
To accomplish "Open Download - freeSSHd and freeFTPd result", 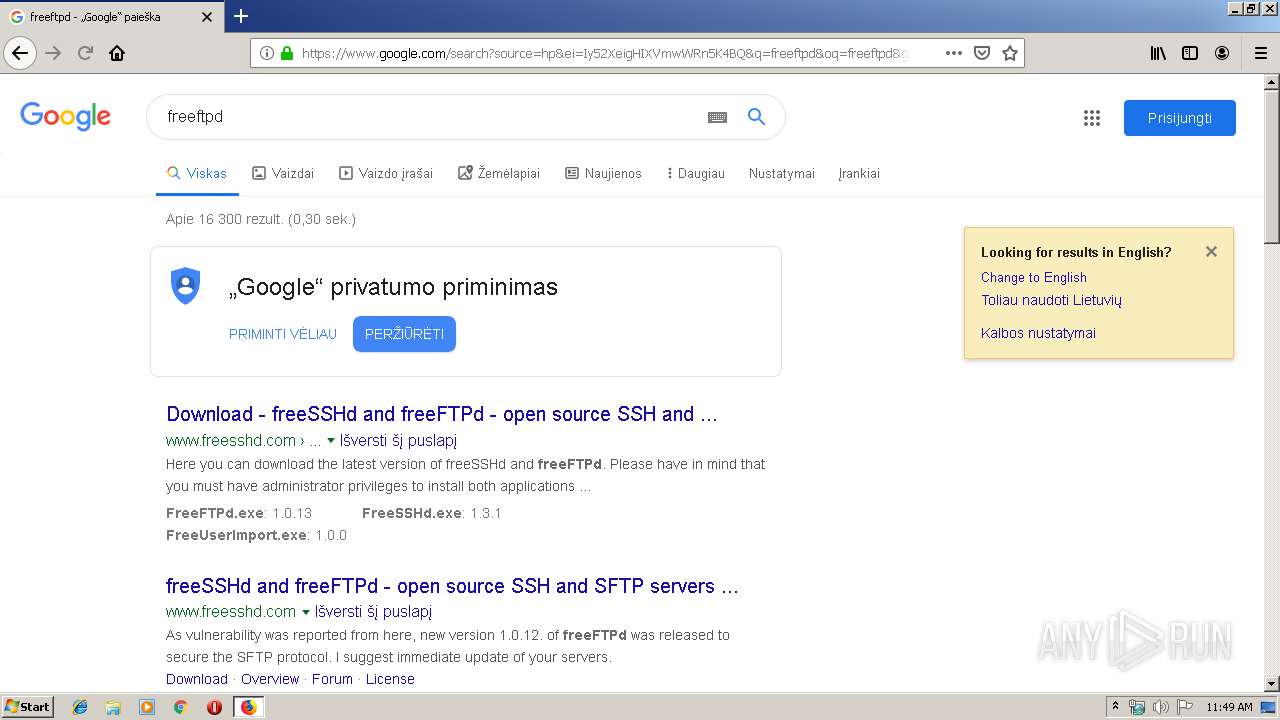I will pos(442,414).
